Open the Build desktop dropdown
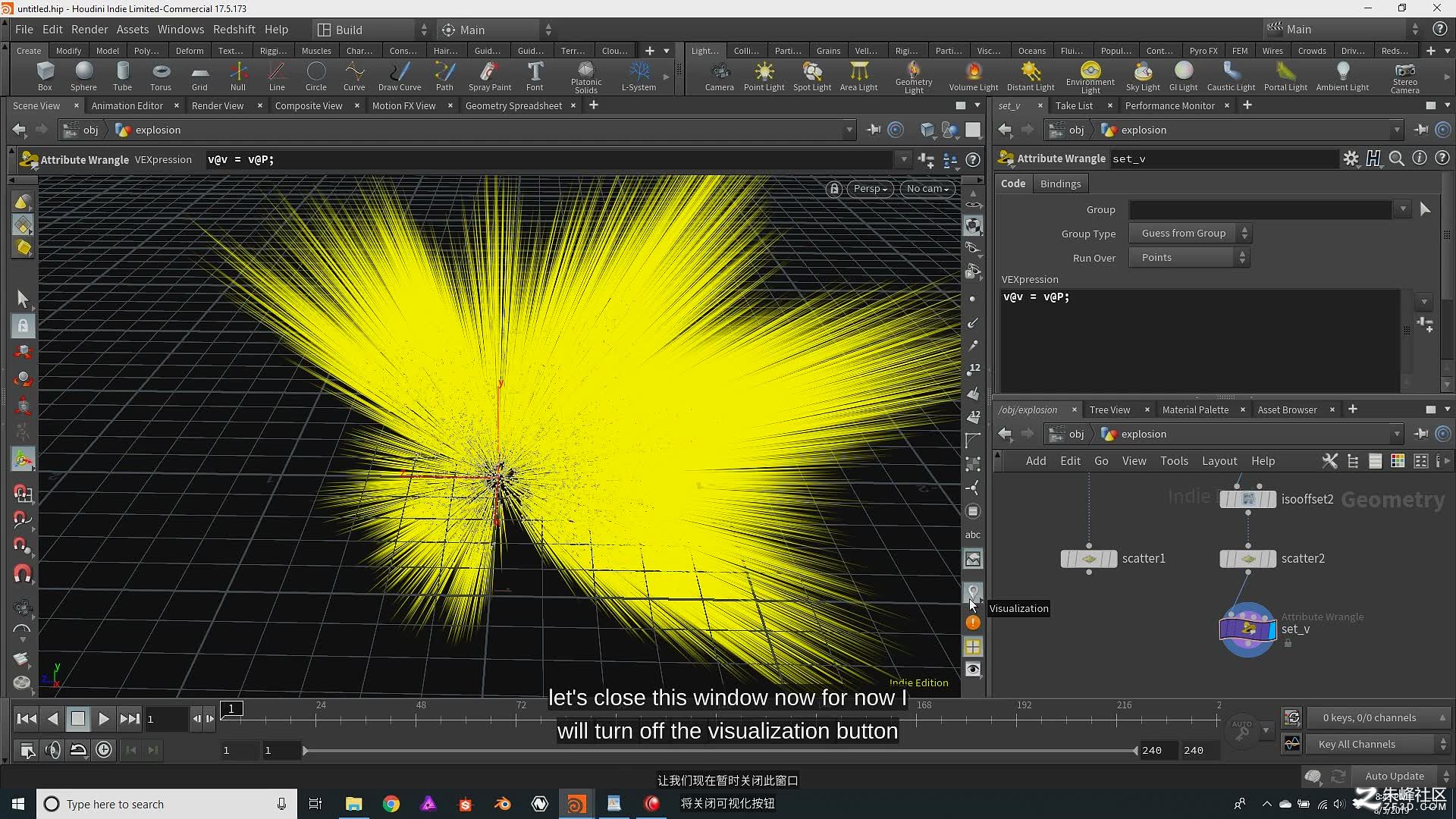 coord(372,30)
